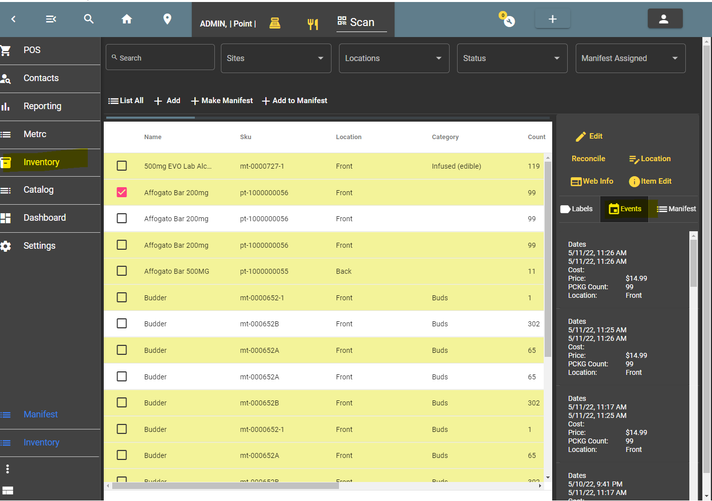Click the Inventory box icon

click(x=5, y=162)
